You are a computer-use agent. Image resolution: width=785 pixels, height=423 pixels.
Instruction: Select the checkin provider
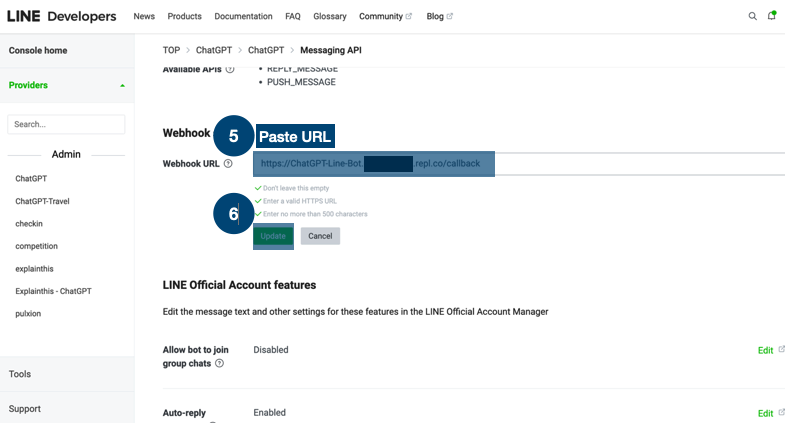pos(29,224)
